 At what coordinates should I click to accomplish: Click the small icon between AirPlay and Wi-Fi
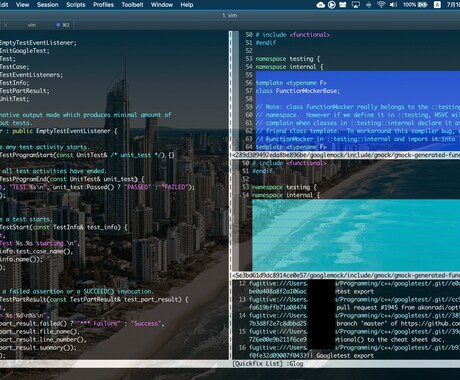point(369,5)
